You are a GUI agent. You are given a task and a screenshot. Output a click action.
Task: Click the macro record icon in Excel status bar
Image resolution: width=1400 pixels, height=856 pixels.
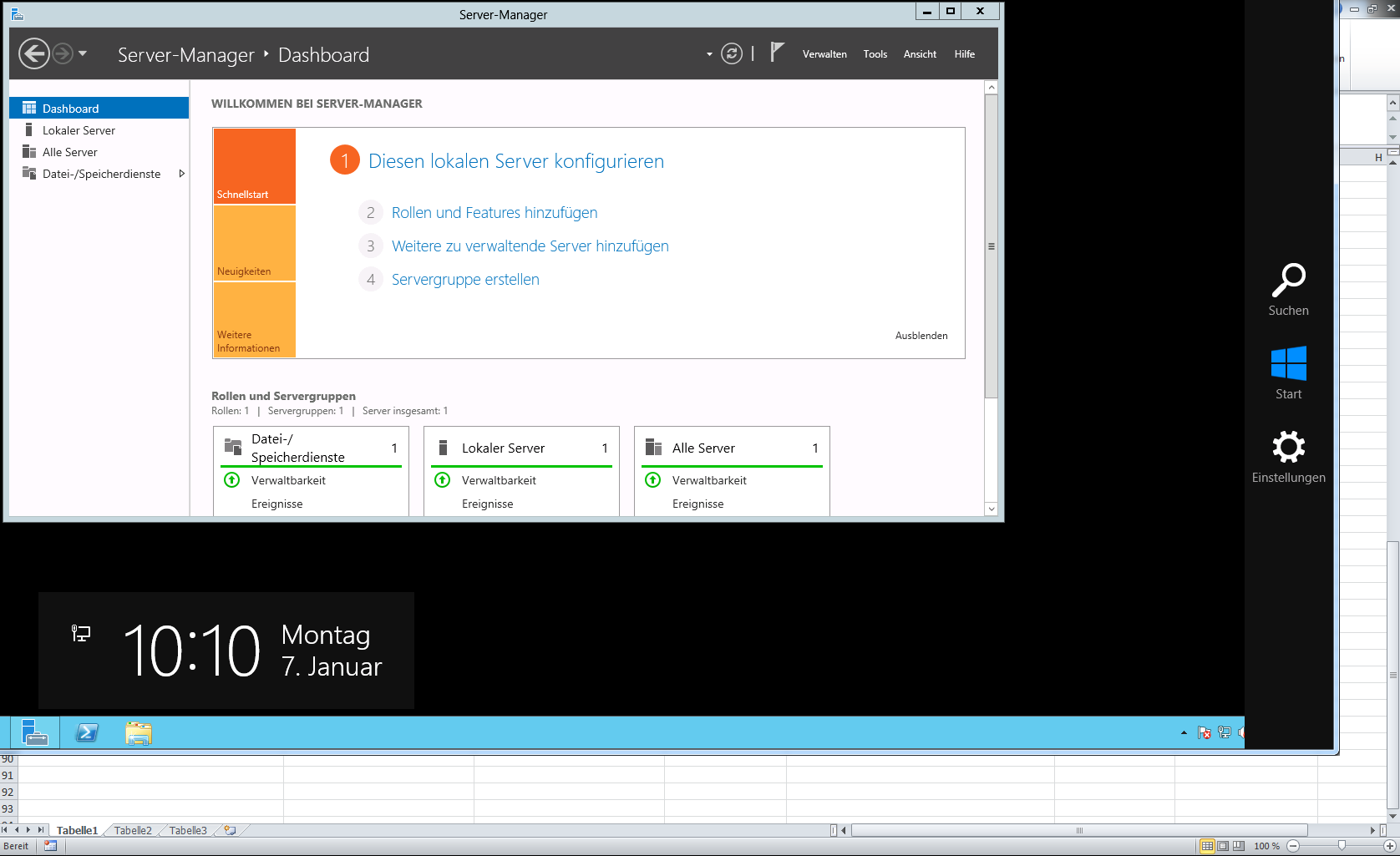click(x=50, y=846)
